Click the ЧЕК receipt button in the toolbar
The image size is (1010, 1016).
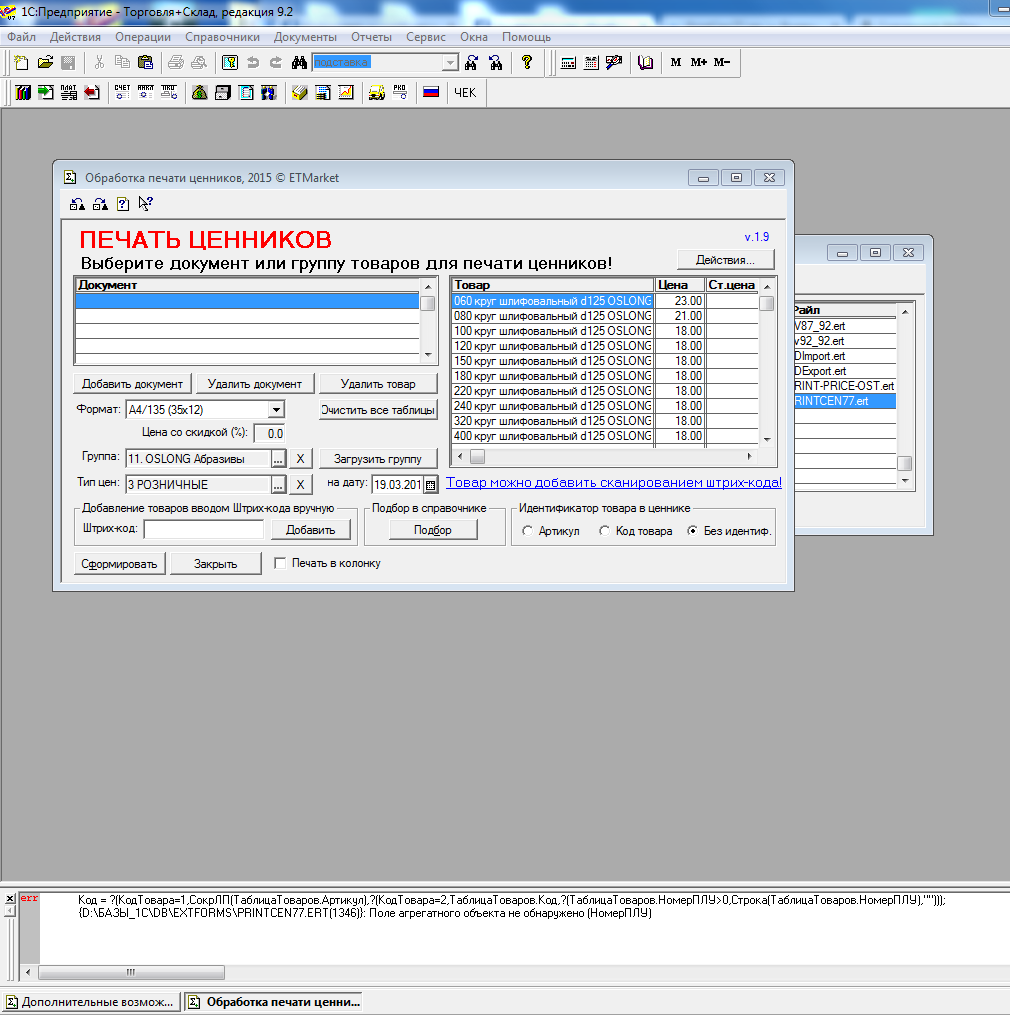point(465,93)
